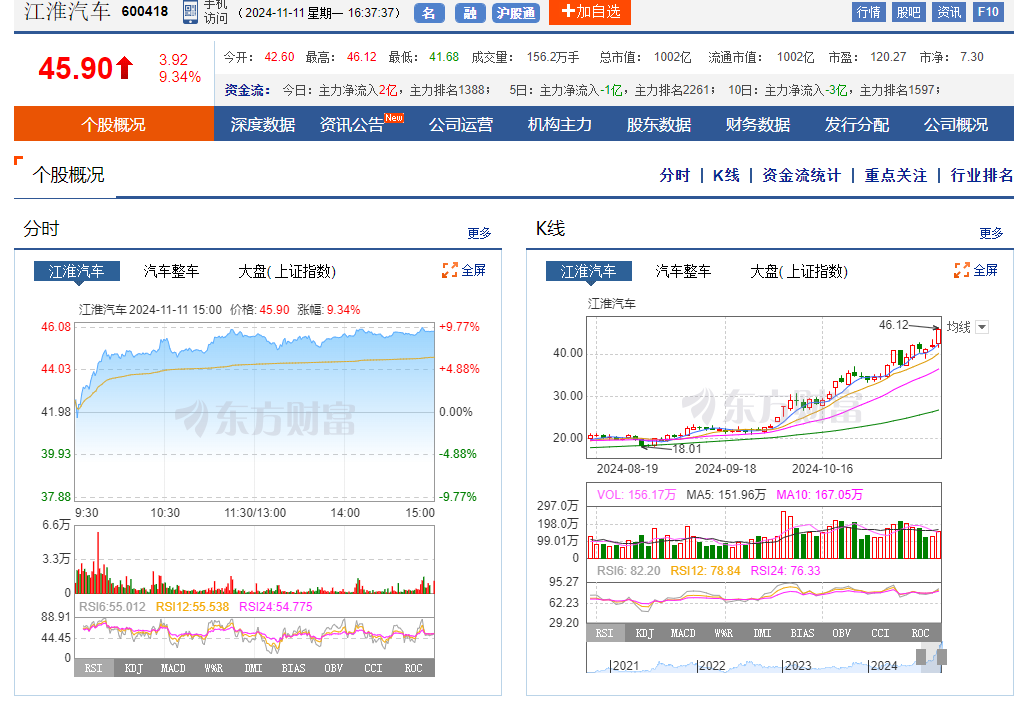Click the current price 45.90
Viewport: 1031px width, 718px height.
tap(76, 68)
